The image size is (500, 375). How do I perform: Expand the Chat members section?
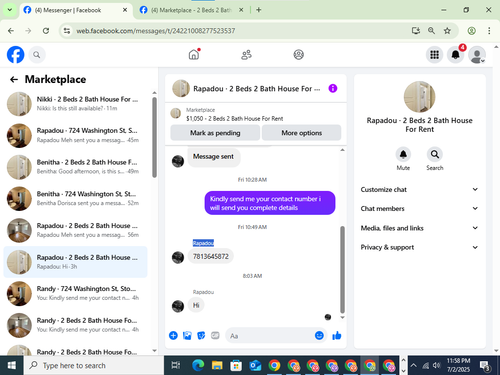click(419, 208)
